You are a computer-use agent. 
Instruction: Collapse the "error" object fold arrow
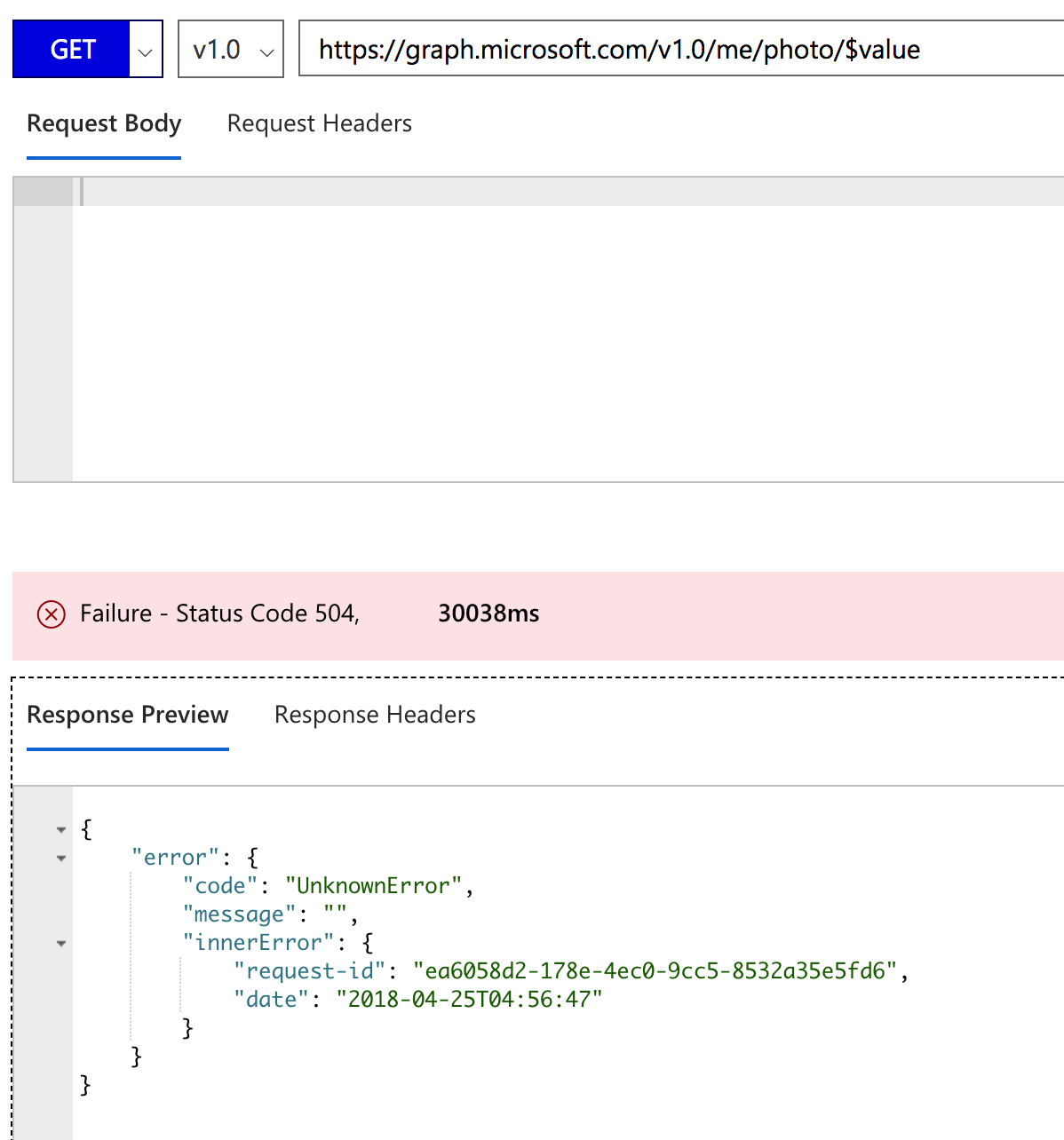pos(61,859)
